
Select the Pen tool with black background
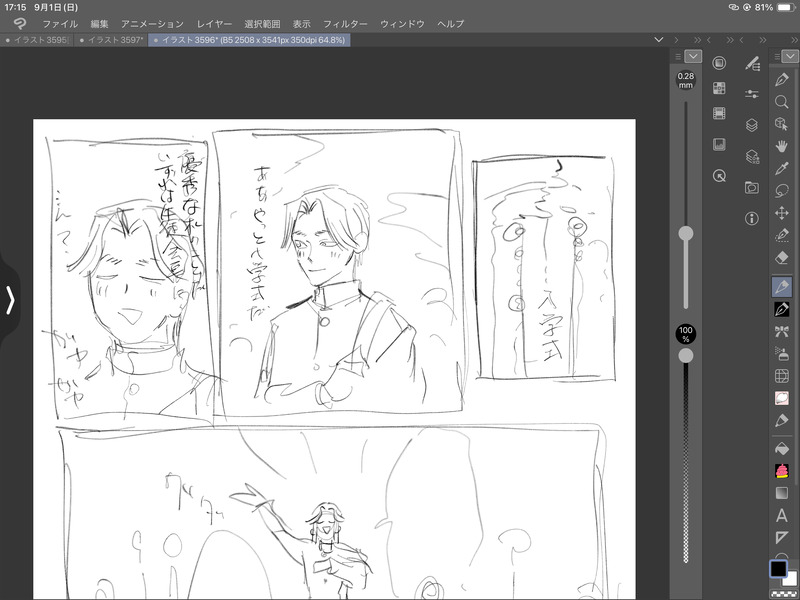pos(781,309)
